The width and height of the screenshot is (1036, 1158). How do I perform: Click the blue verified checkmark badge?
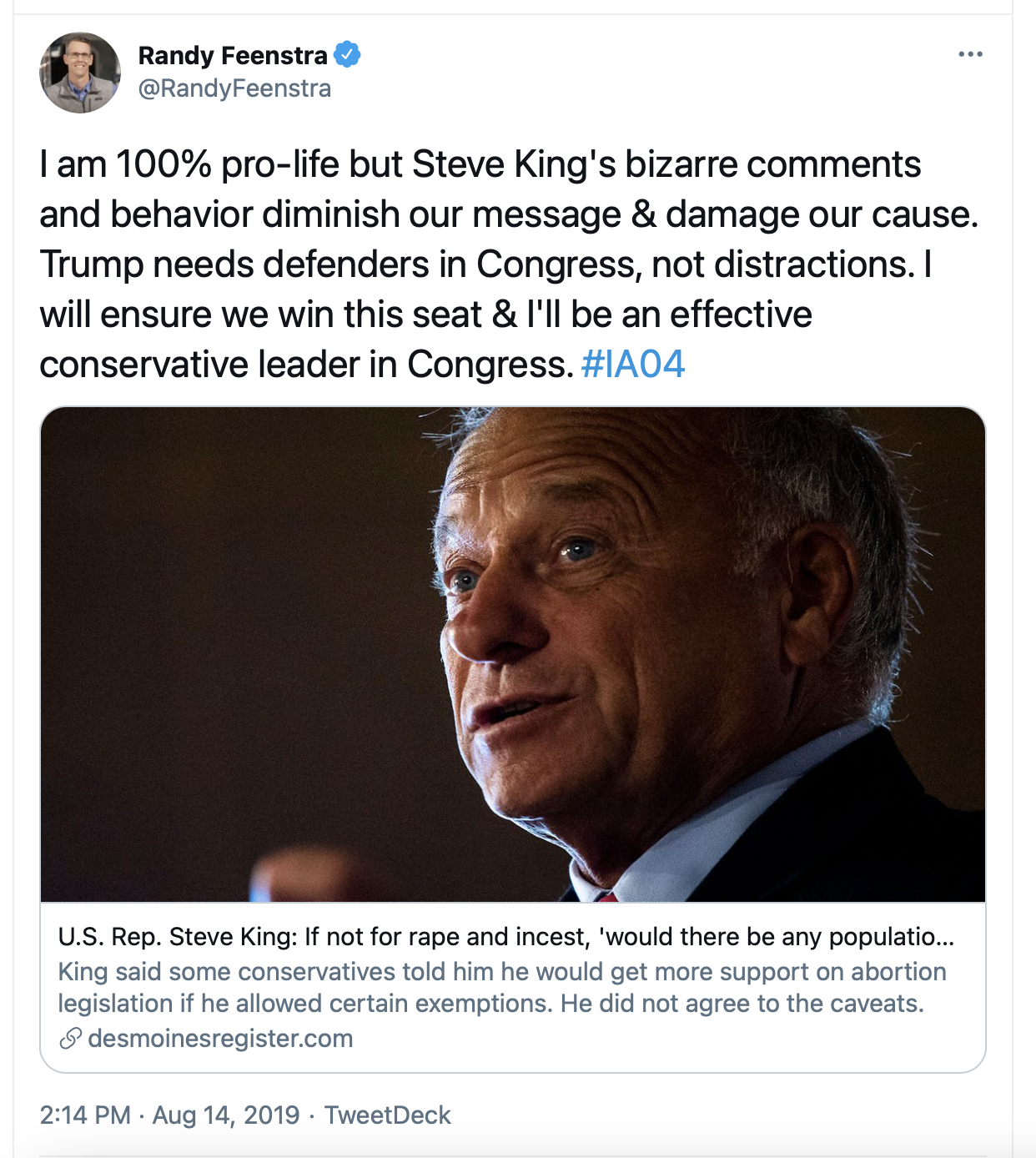pos(347,55)
